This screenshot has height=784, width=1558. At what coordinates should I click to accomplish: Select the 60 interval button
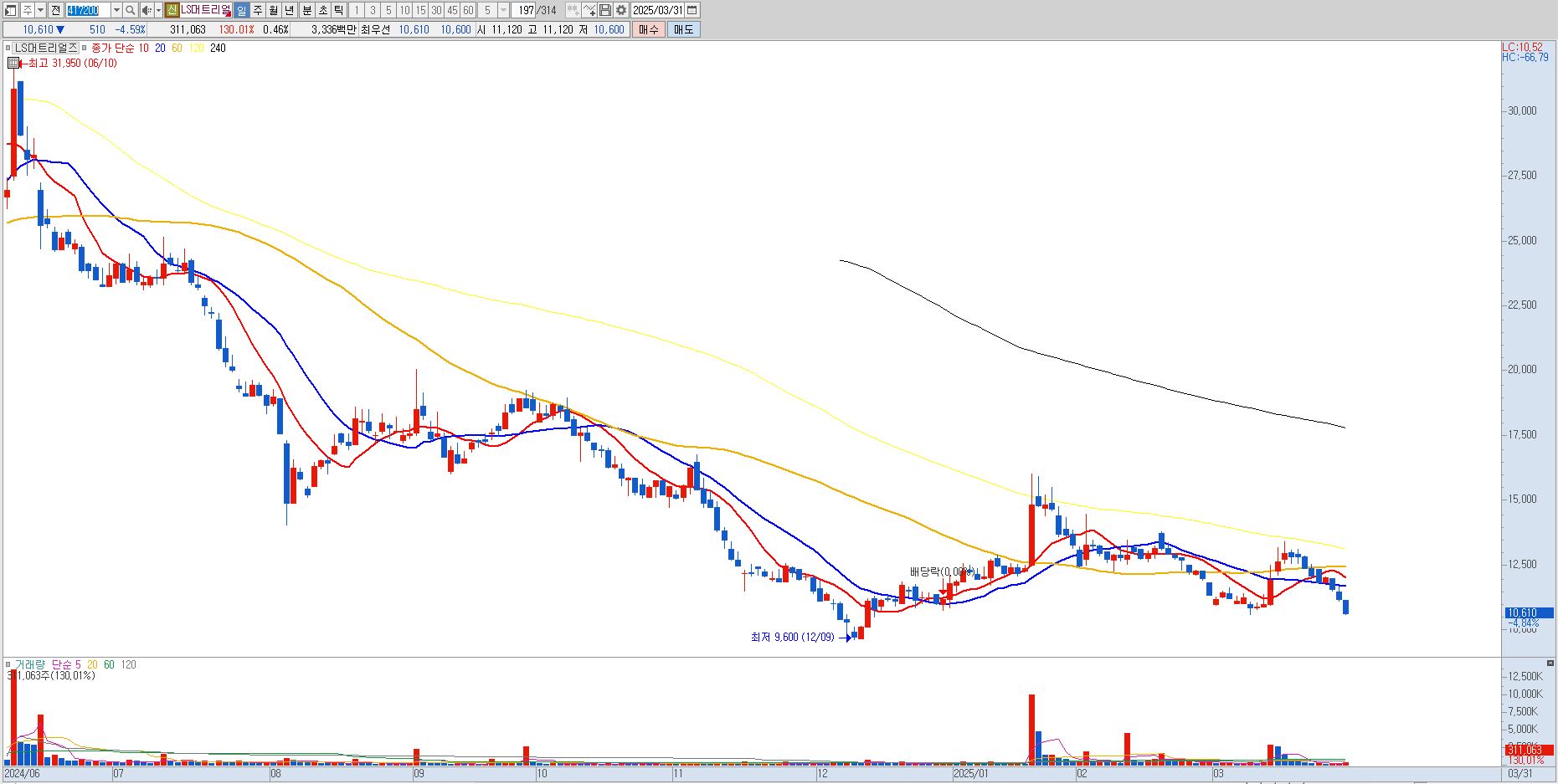(x=468, y=10)
